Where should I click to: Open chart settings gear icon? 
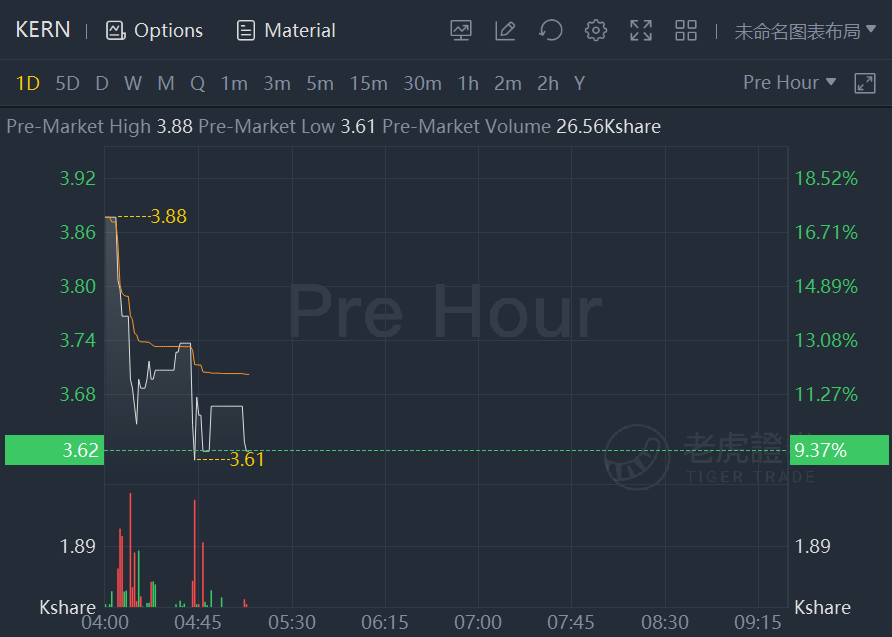[596, 30]
